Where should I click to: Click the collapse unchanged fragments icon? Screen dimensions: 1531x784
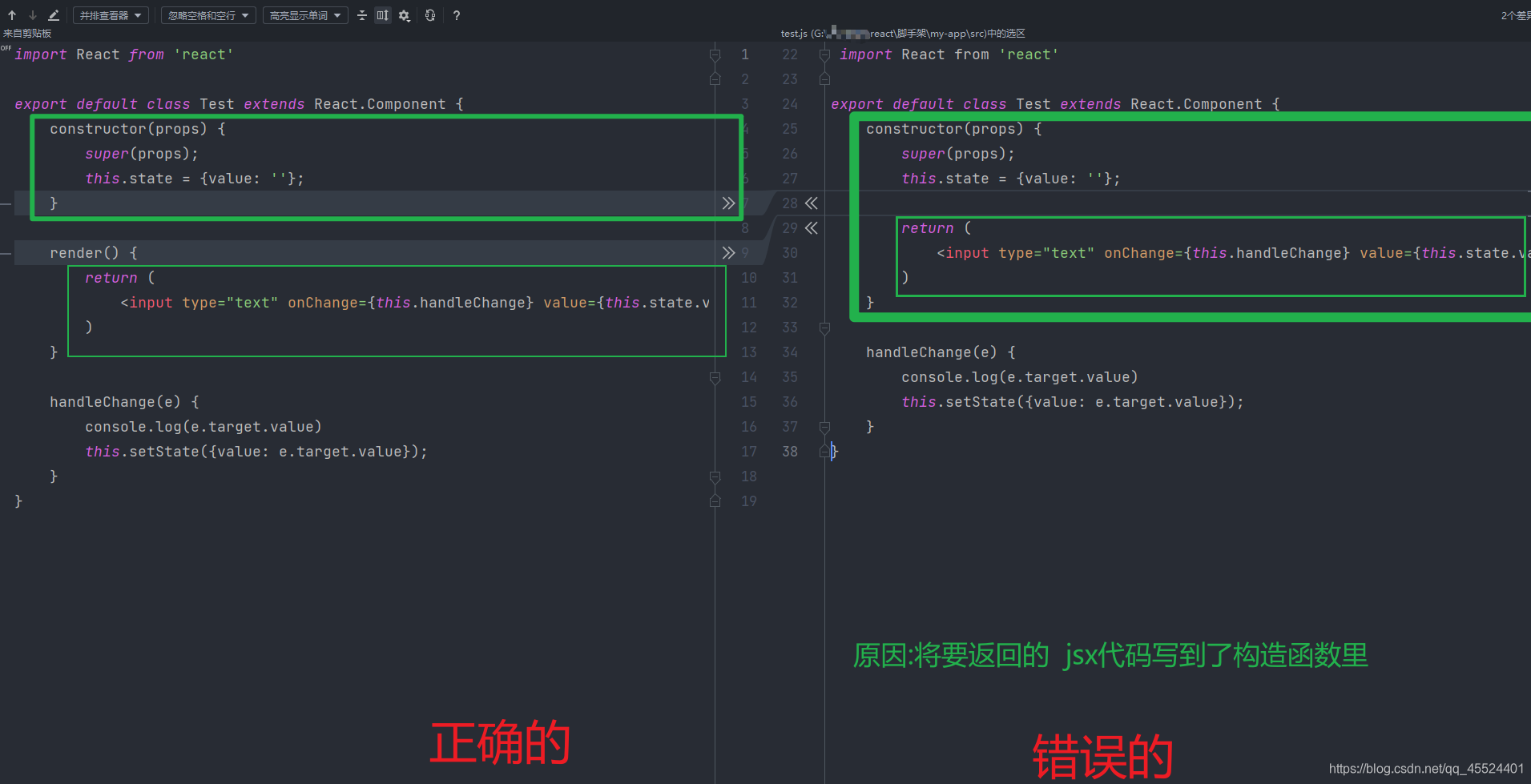(362, 14)
